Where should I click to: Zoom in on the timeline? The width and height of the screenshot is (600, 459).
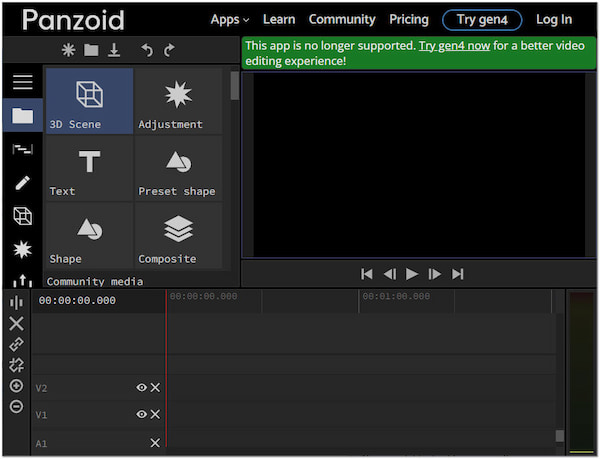click(x=16, y=386)
